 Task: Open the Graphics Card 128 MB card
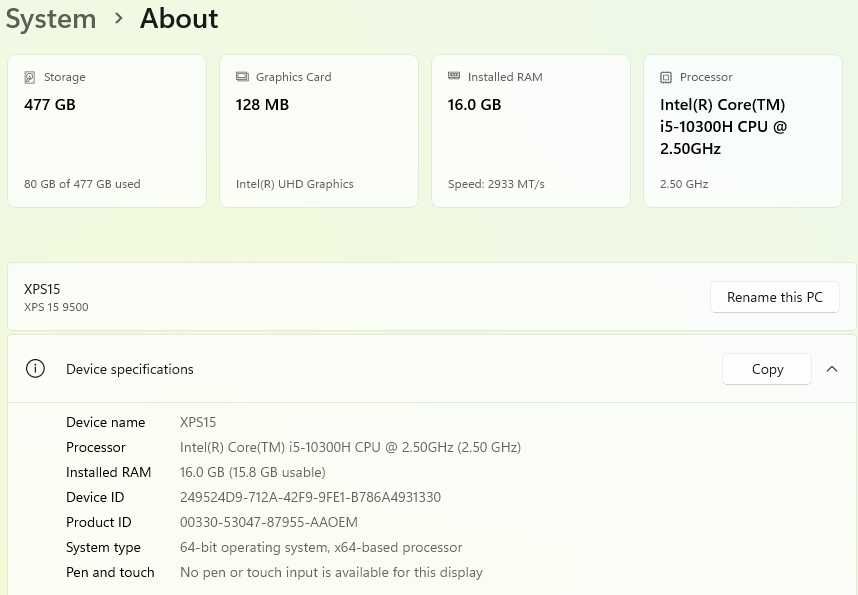click(318, 131)
